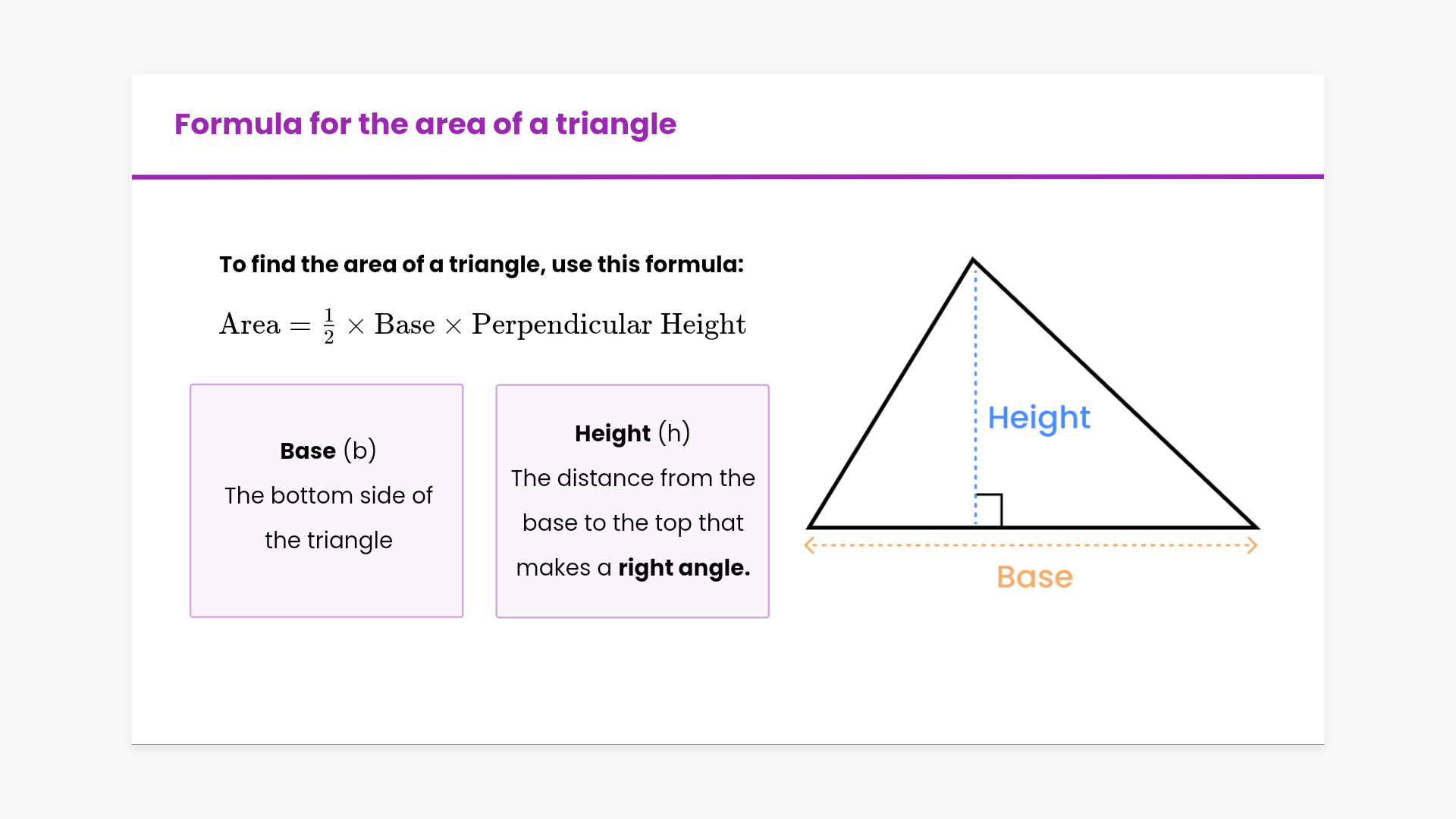Click the equals sign in the formula
Image resolution: width=1456 pixels, height=819 pixels.
coord(300,326)
